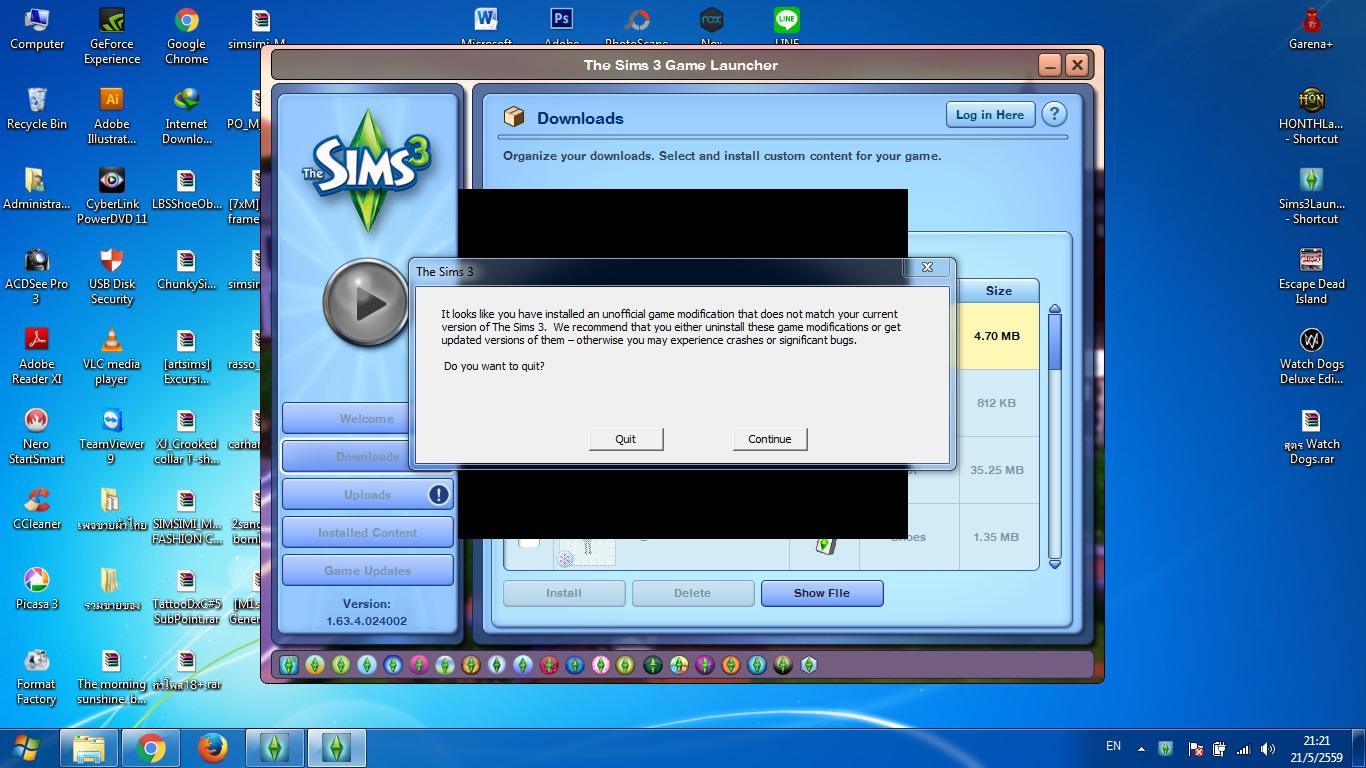Click the downloads list scroll down arrow
The height and width of the screenshot is (768, 1366).
point(1054,564)
